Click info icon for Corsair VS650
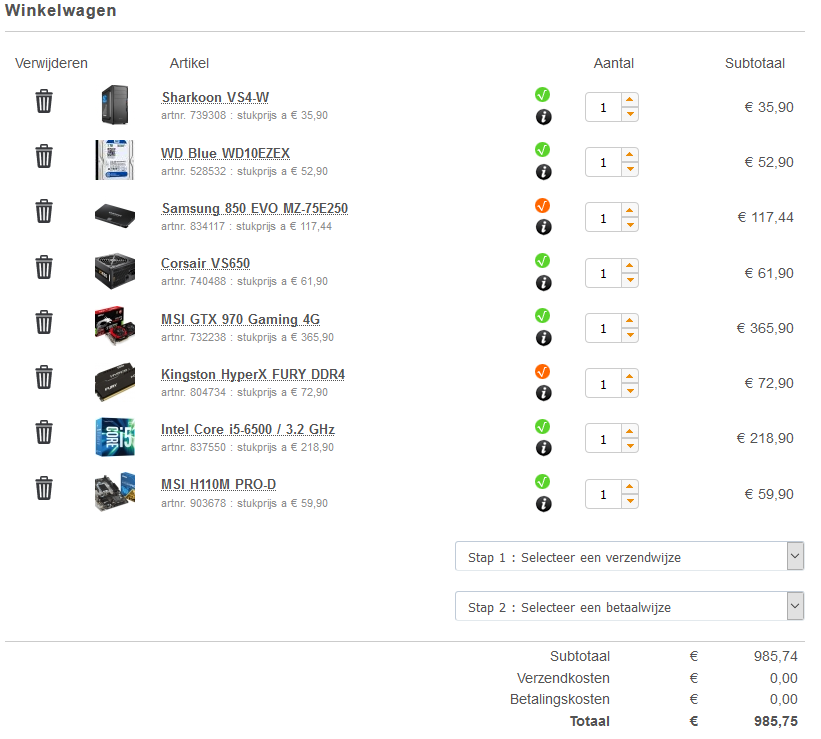This screenshot has width=821, height=739. coord(543,282)
